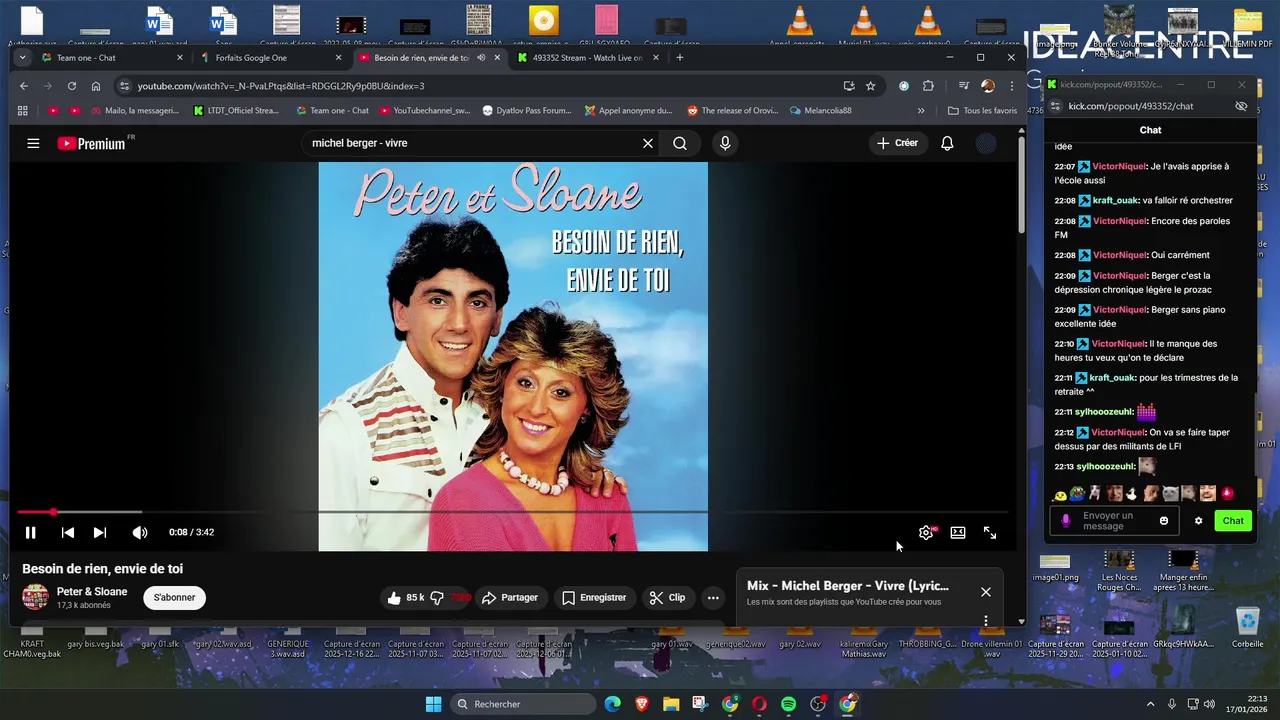Start voice search with microphone
Screen dimensions: 1280x720
point(725,143)
